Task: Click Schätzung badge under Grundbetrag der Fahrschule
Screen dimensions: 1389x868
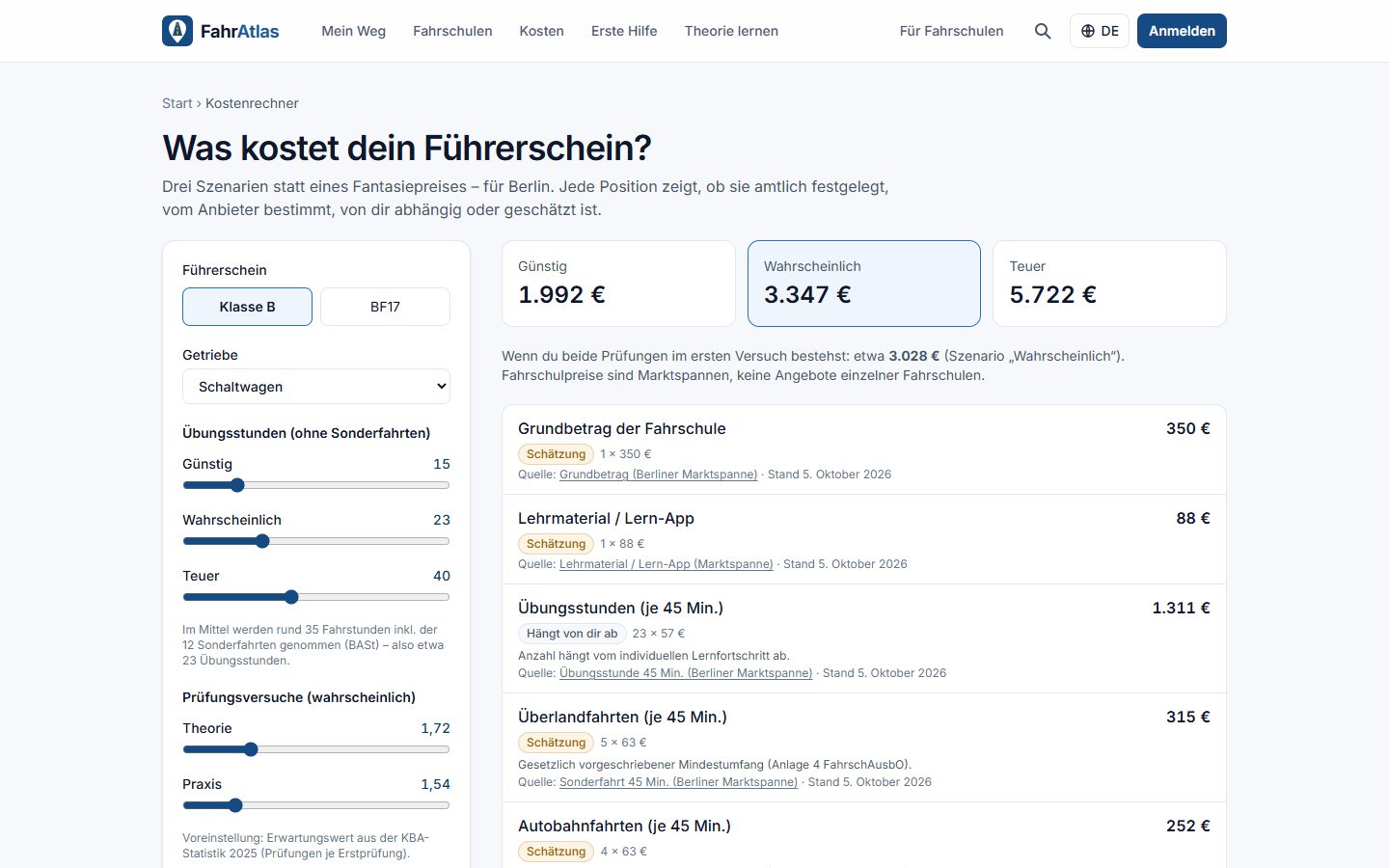Action: [x=556, y=454]
